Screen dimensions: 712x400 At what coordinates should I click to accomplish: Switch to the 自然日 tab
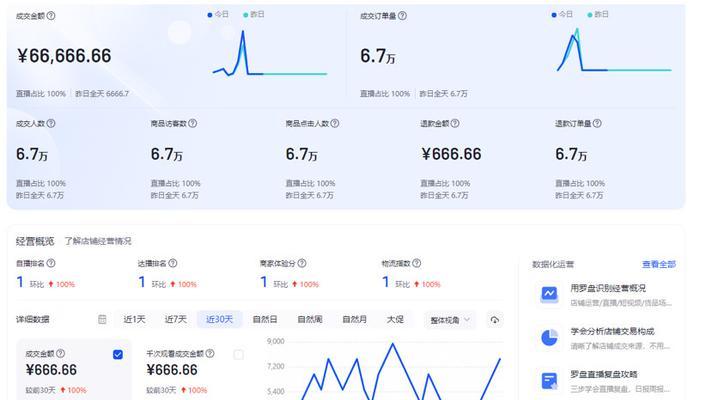265,320
